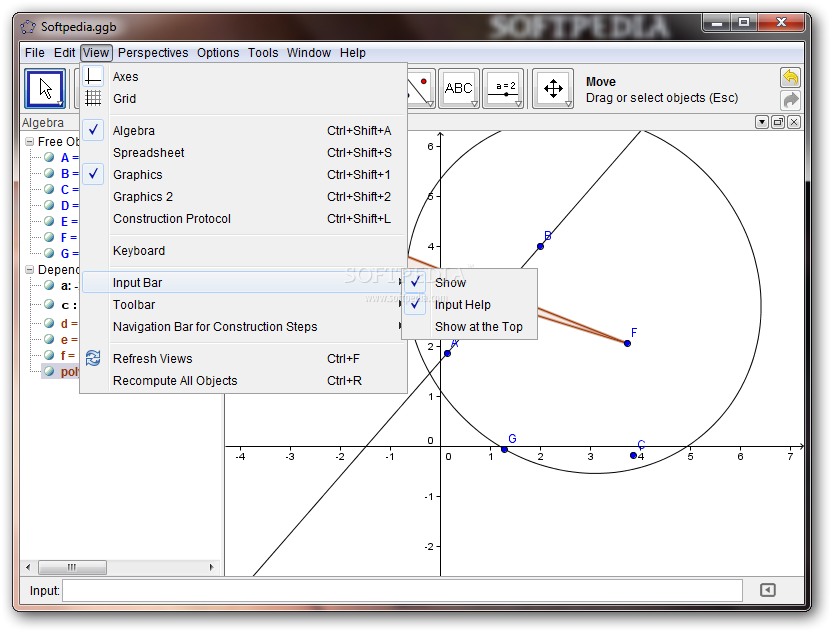Open the Edit menu
Viewport: 832px width, 632px height.
coord(64,53)
